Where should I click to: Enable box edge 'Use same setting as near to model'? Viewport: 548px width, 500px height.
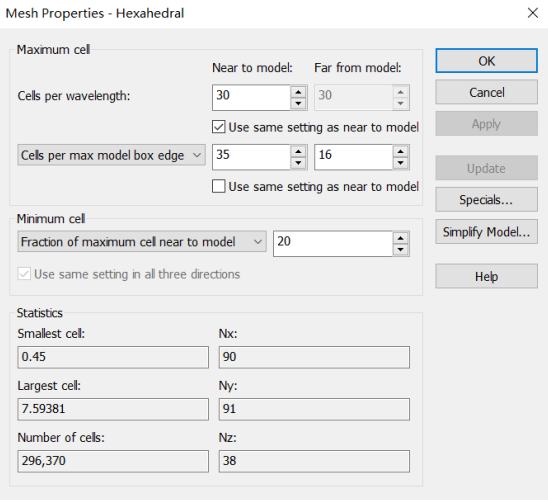[219, 186]
